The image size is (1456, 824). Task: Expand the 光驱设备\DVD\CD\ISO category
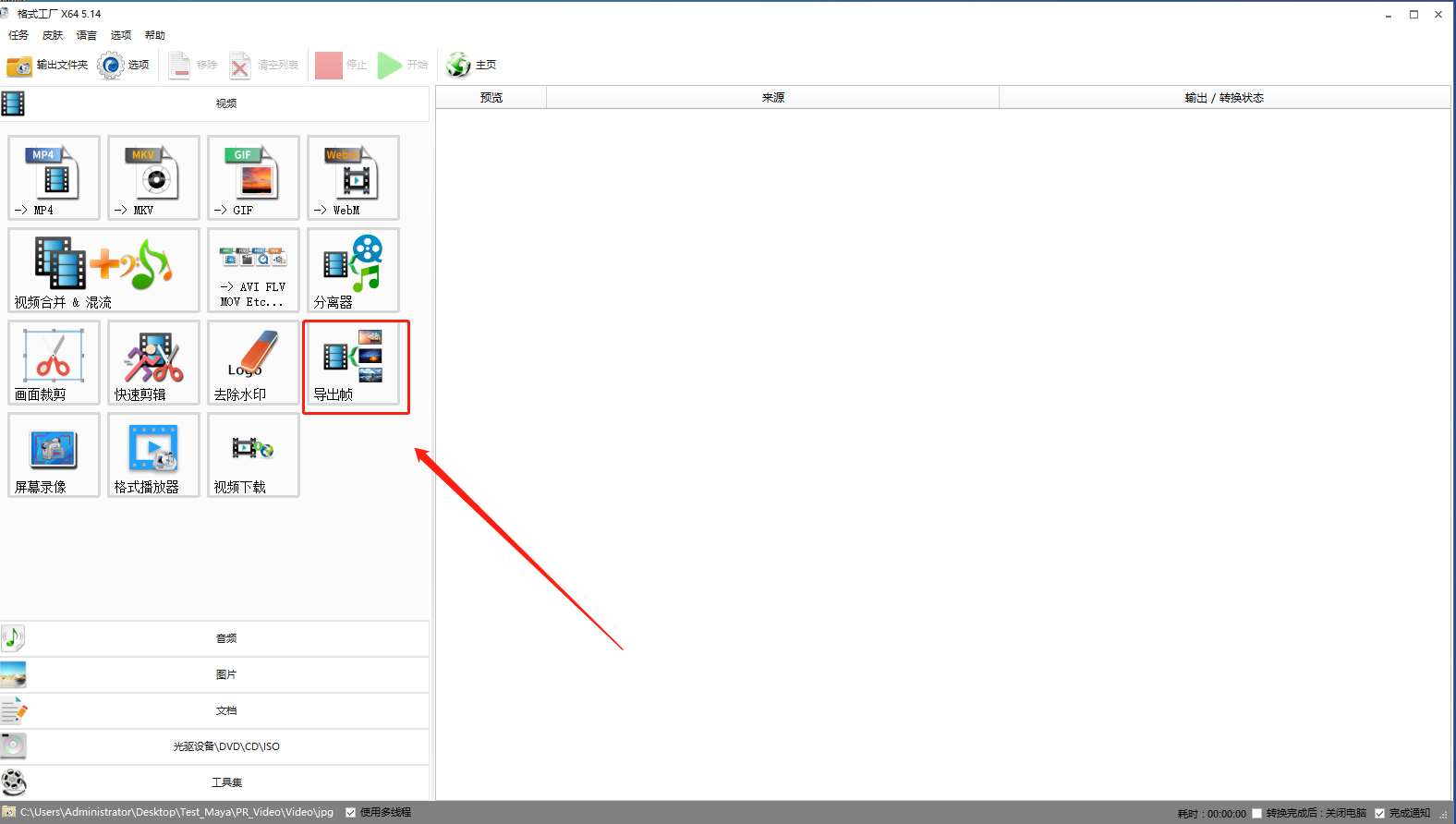click(x=214, y=746)
